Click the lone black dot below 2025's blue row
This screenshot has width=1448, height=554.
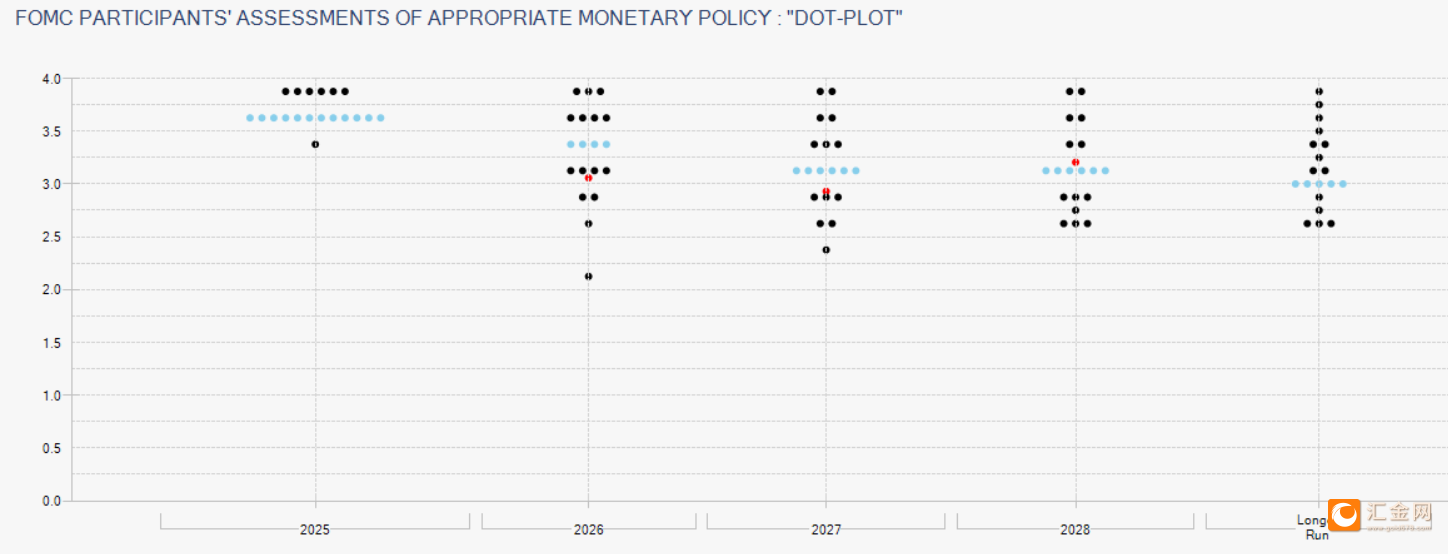pyautogui.click(x=315, y=144)
